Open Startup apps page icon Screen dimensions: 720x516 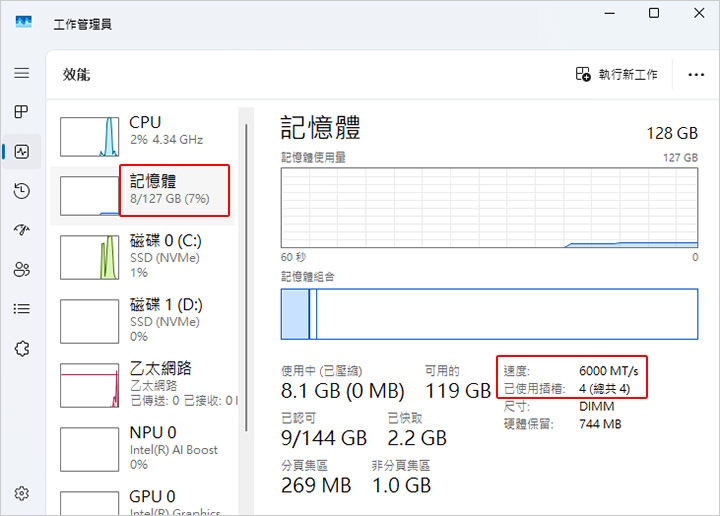coord(22,230)
